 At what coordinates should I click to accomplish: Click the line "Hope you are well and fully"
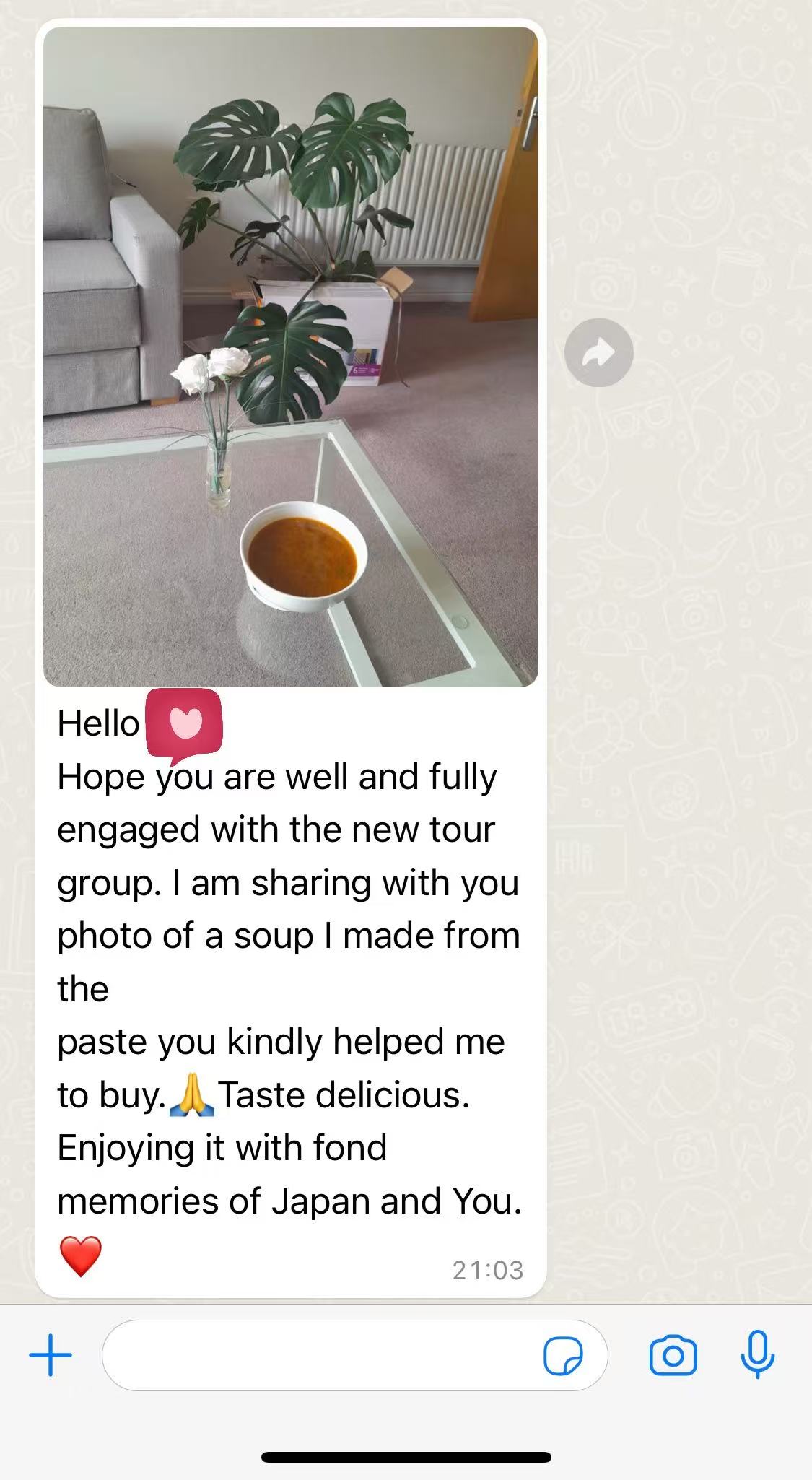[277, 778]
